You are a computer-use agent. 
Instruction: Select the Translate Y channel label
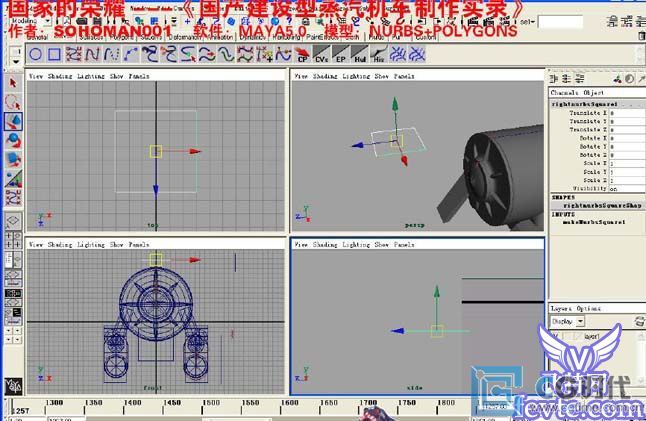tap(588, 122)
